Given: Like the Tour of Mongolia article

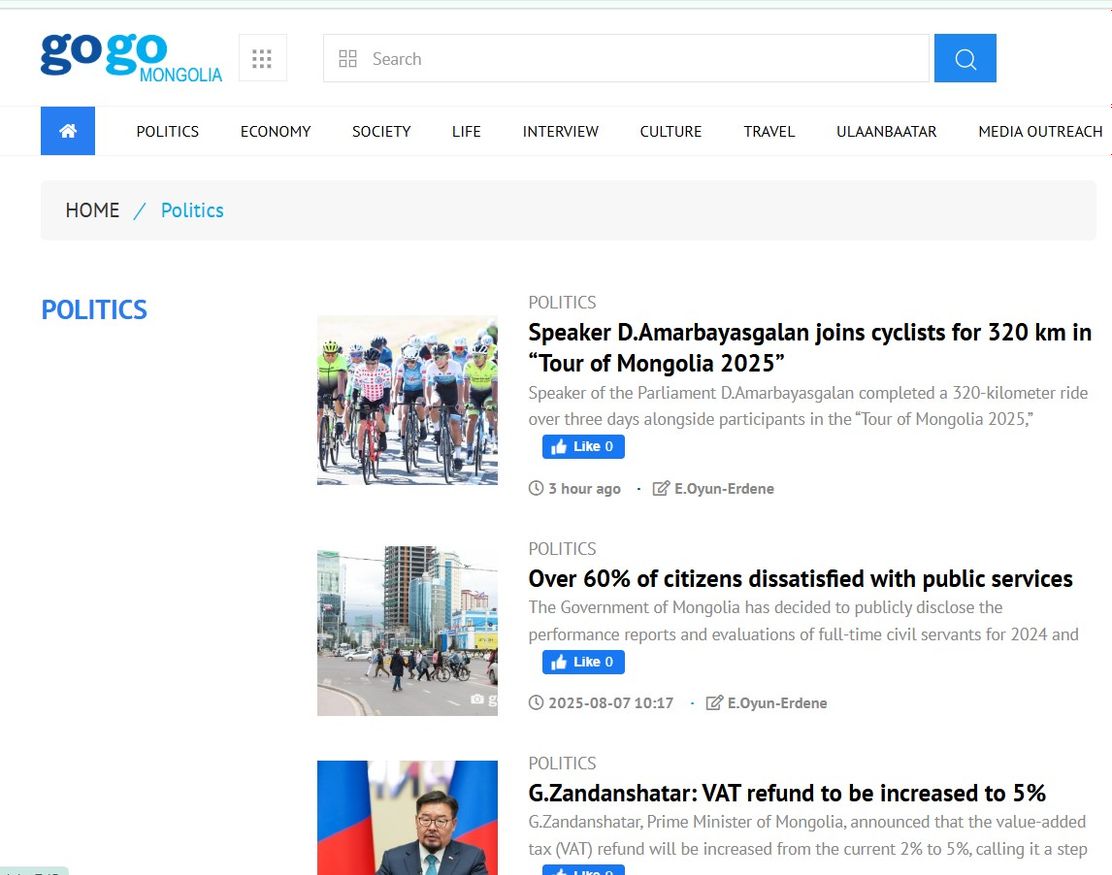Looking at the screenshot, I should 583,446.
